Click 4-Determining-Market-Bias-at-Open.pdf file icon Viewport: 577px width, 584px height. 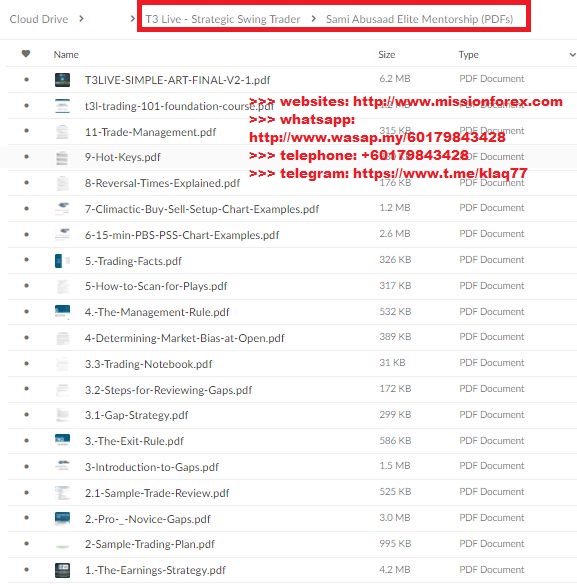(62, 338)
